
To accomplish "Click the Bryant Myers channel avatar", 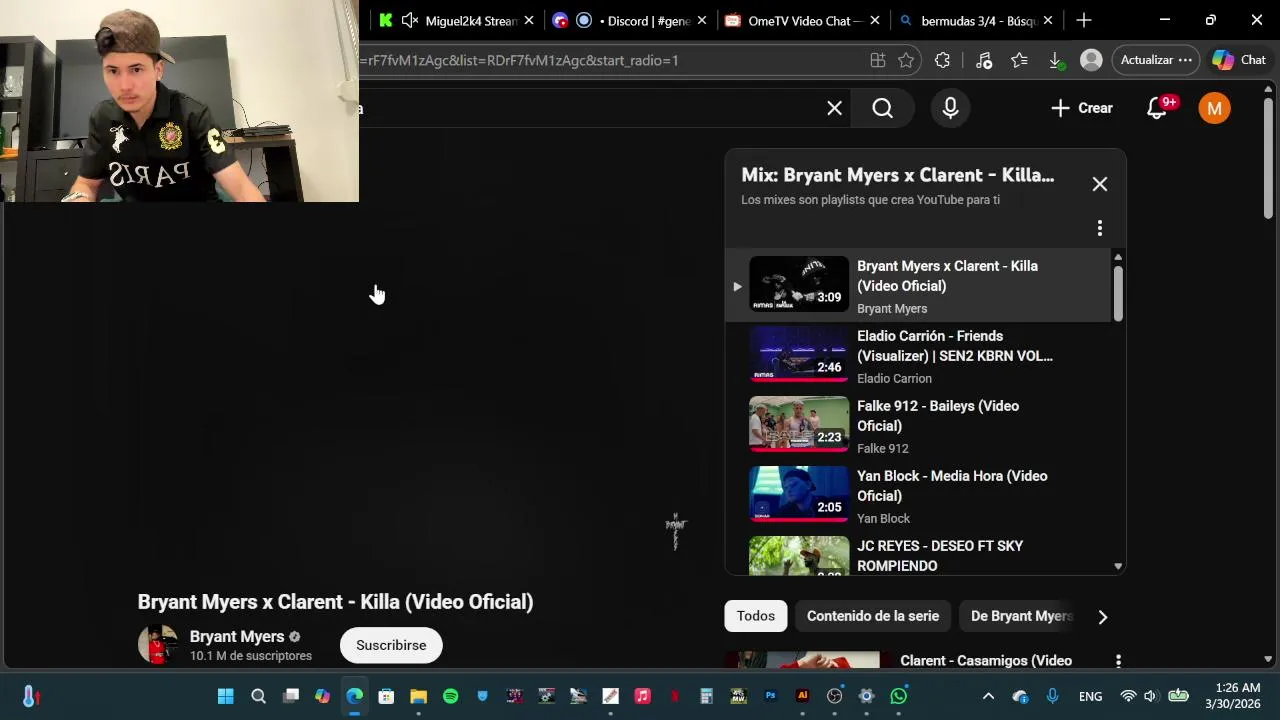I will (x=157, y=645).
